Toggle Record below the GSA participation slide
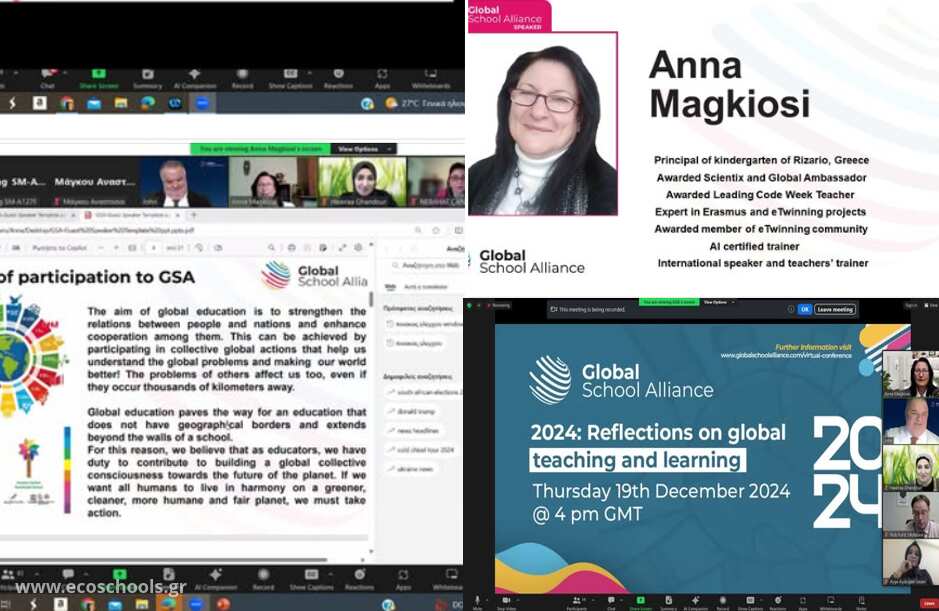This screenshot has width=939, height=611. [x=263, y=579]
